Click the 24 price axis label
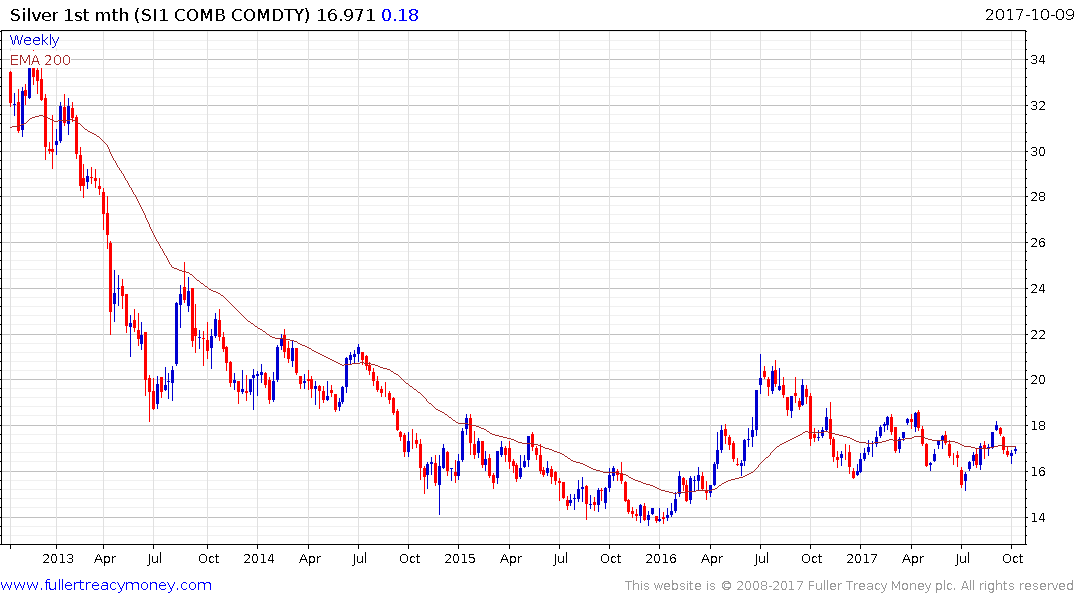Screen dimensions: 1075x600 point(1037,289)
